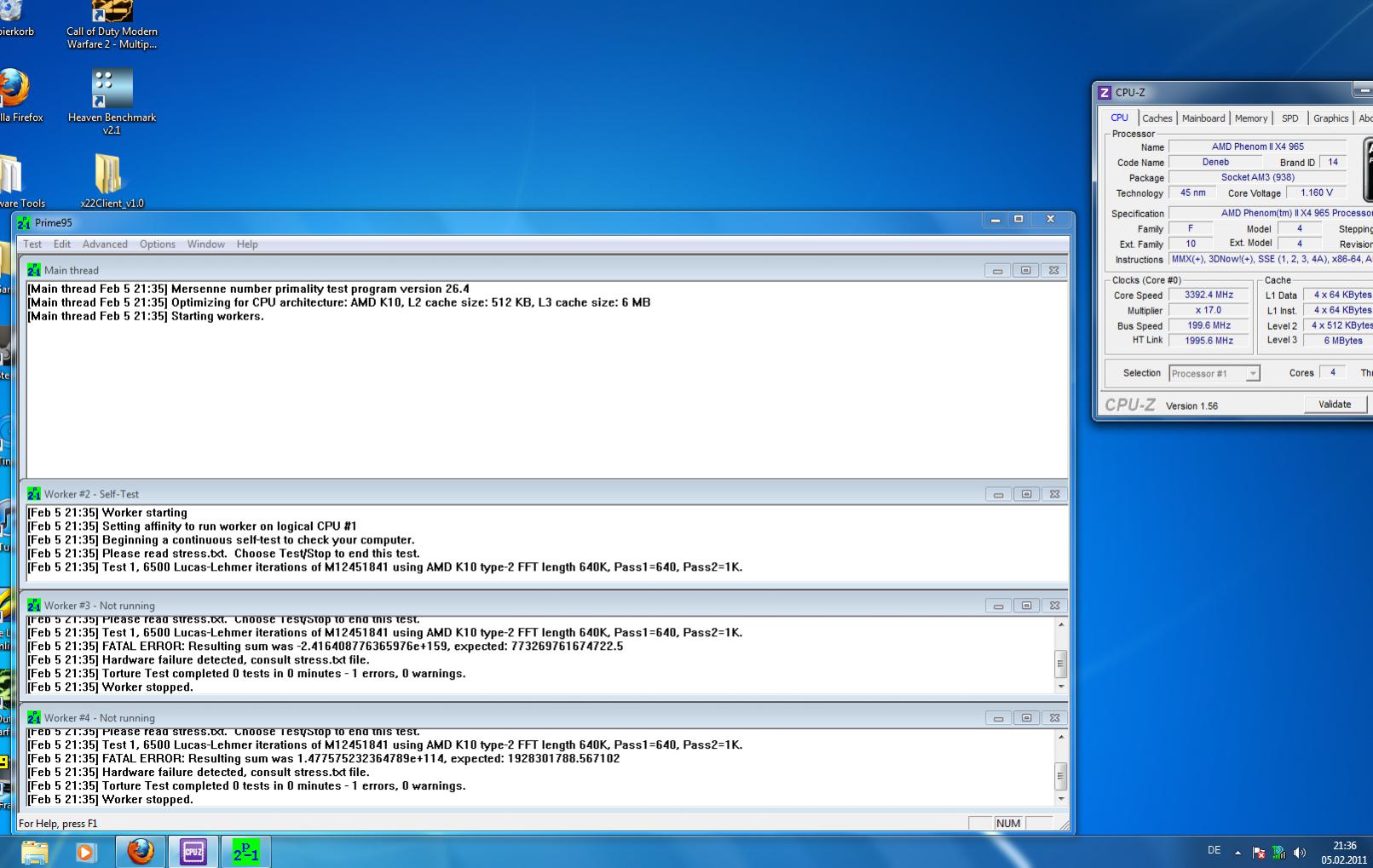Click scroll-up arrow in Worker #4 window

[1061, 737]
